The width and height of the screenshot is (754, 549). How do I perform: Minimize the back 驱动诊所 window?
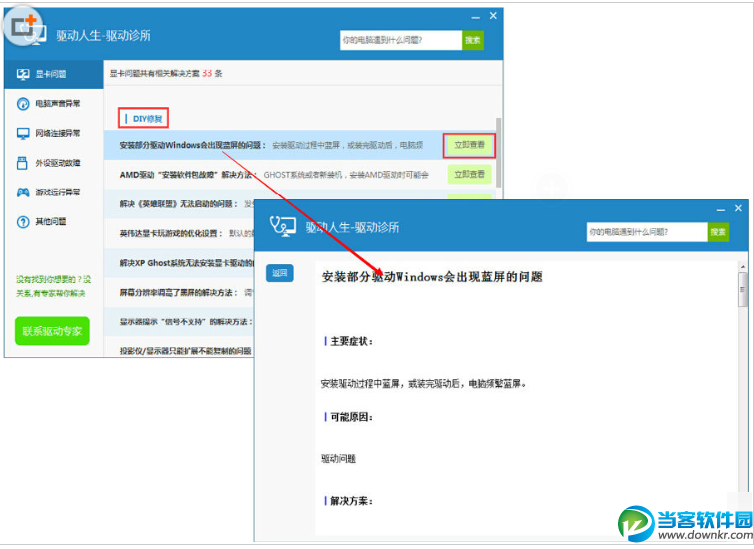click(476, 17)
